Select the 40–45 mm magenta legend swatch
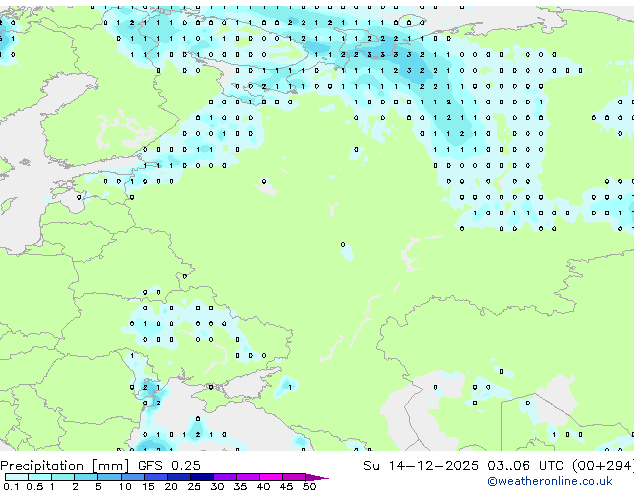The image size is (634, 490). click(271, 477)
